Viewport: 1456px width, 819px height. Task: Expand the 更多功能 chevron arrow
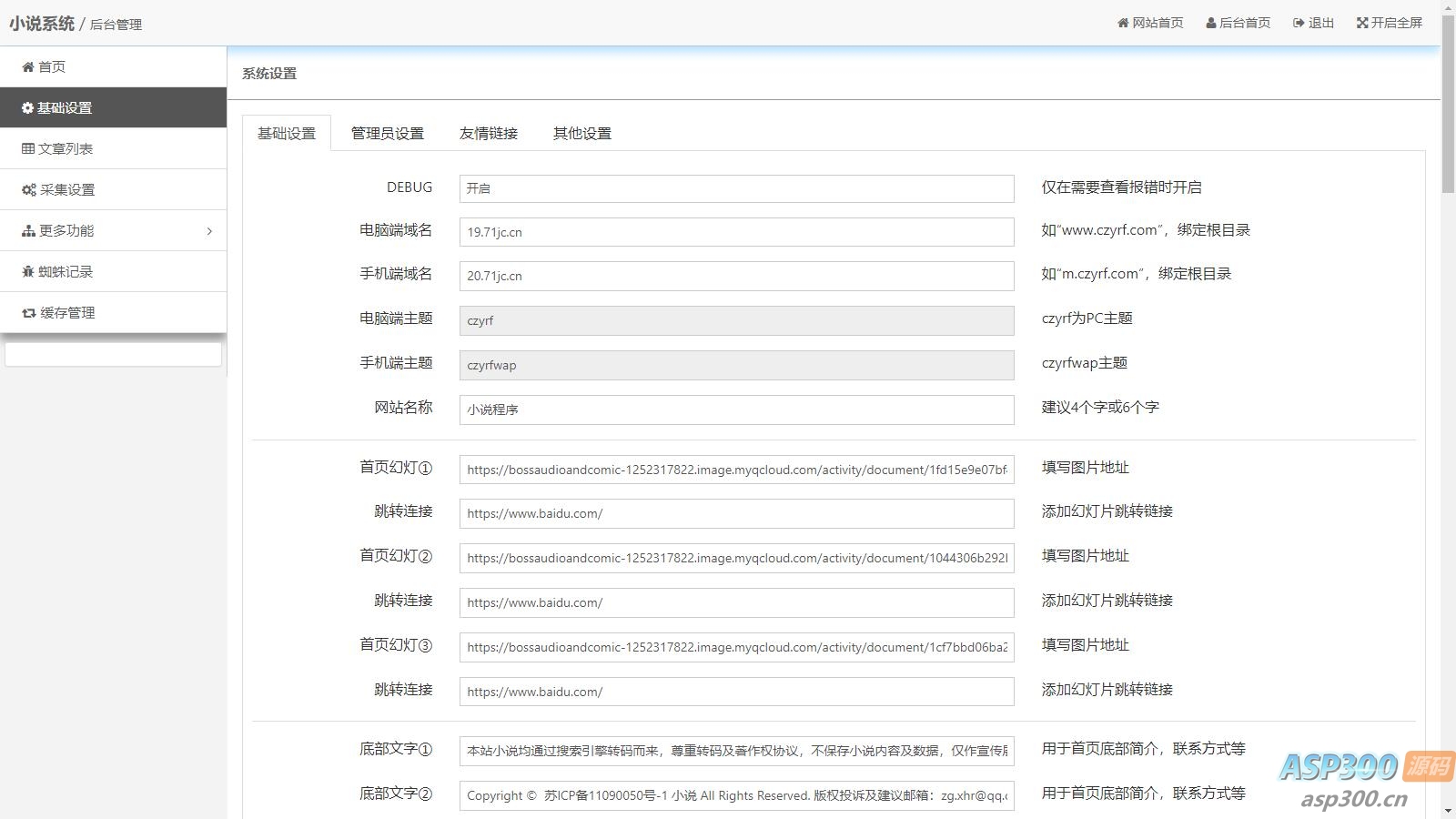(209, 231)
